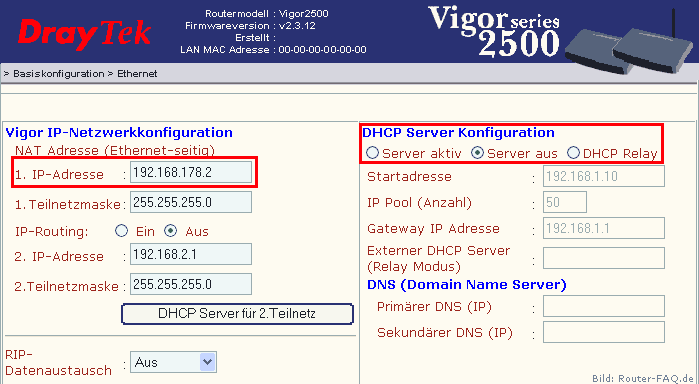The width and height of the screenshot is (699, 384).
Task: Click the Vigor IP-Netzwerkkonfiguration heading
Action: tap(119, 132)
